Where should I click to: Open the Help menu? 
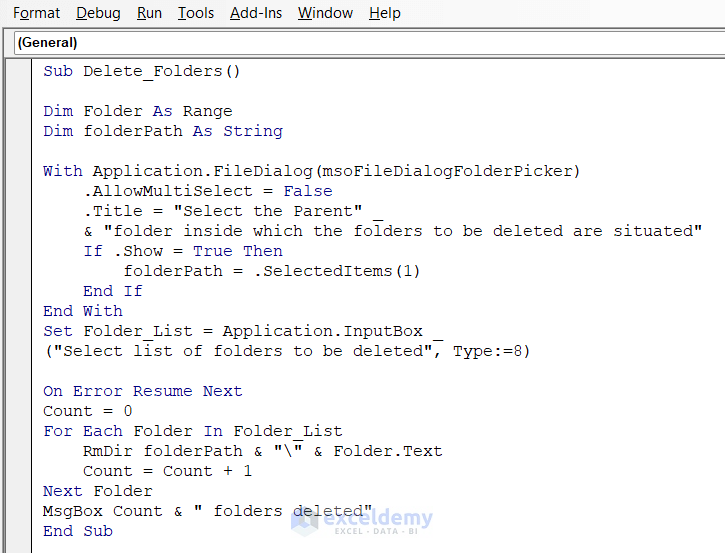pos(385,13)
